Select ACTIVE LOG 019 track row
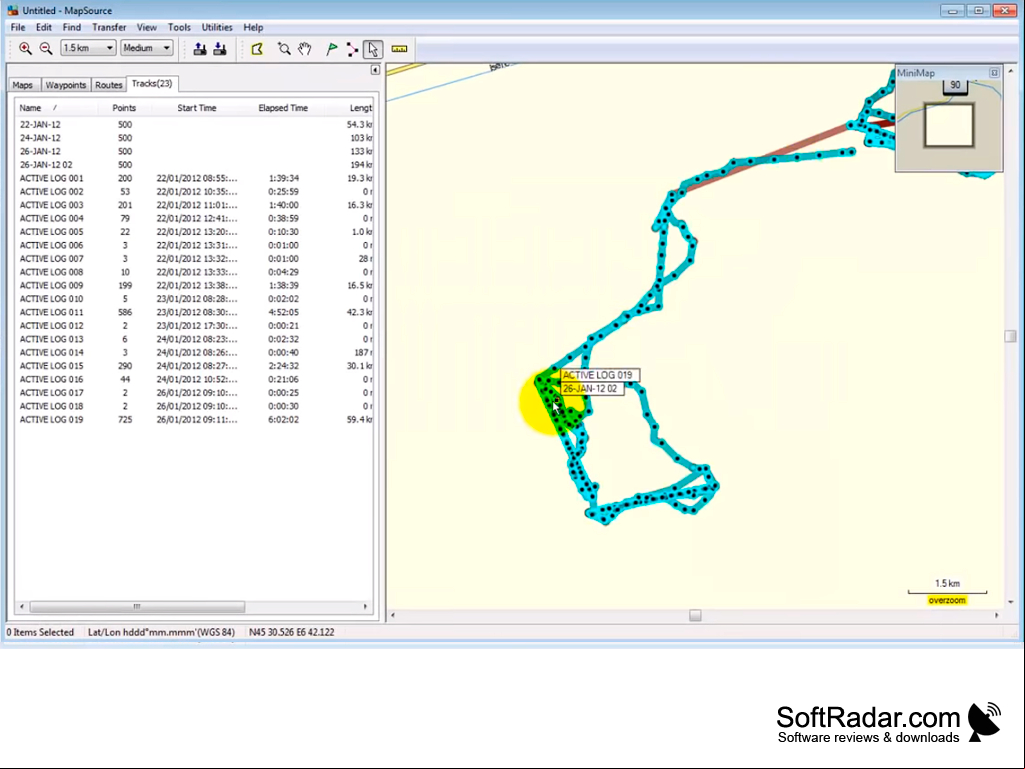 coord(194,419)
